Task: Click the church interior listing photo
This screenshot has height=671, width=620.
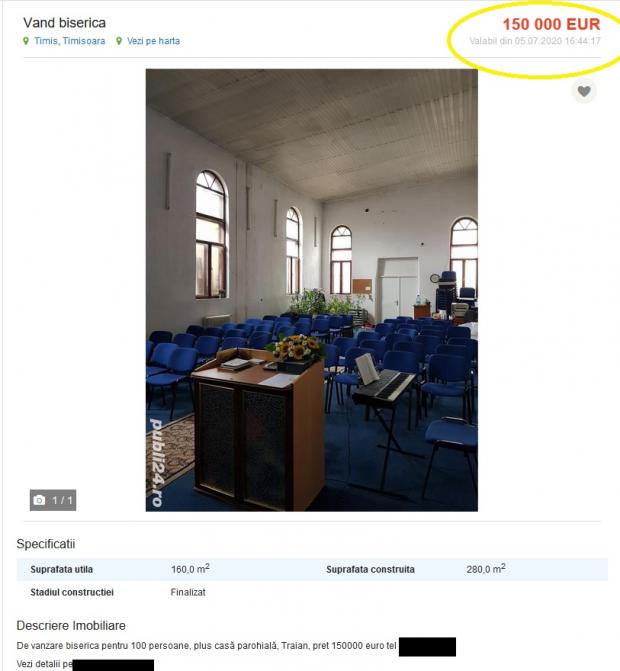Action: pyautogui.click(x=311, y=290)
